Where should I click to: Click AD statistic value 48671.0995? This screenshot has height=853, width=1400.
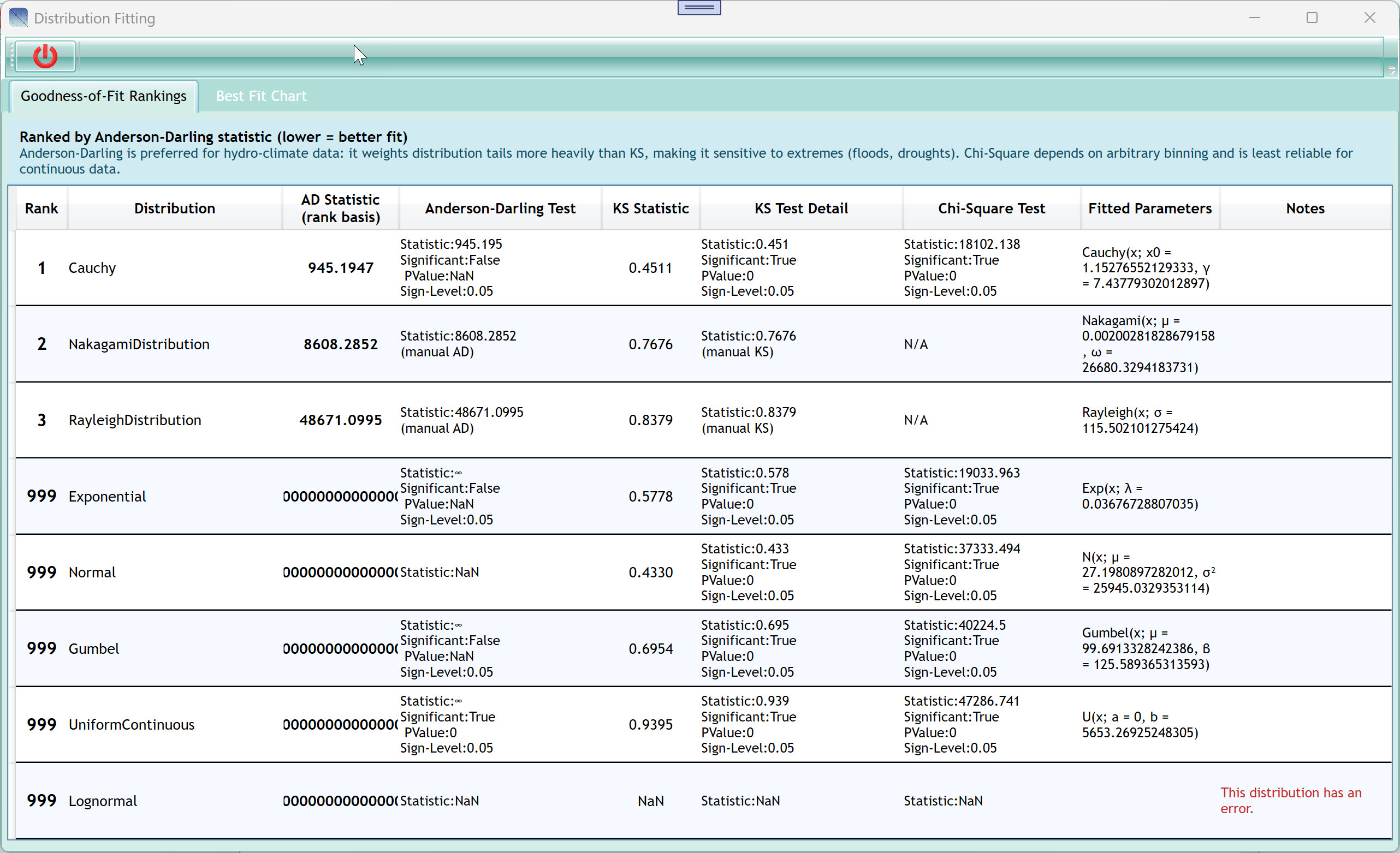341,420
